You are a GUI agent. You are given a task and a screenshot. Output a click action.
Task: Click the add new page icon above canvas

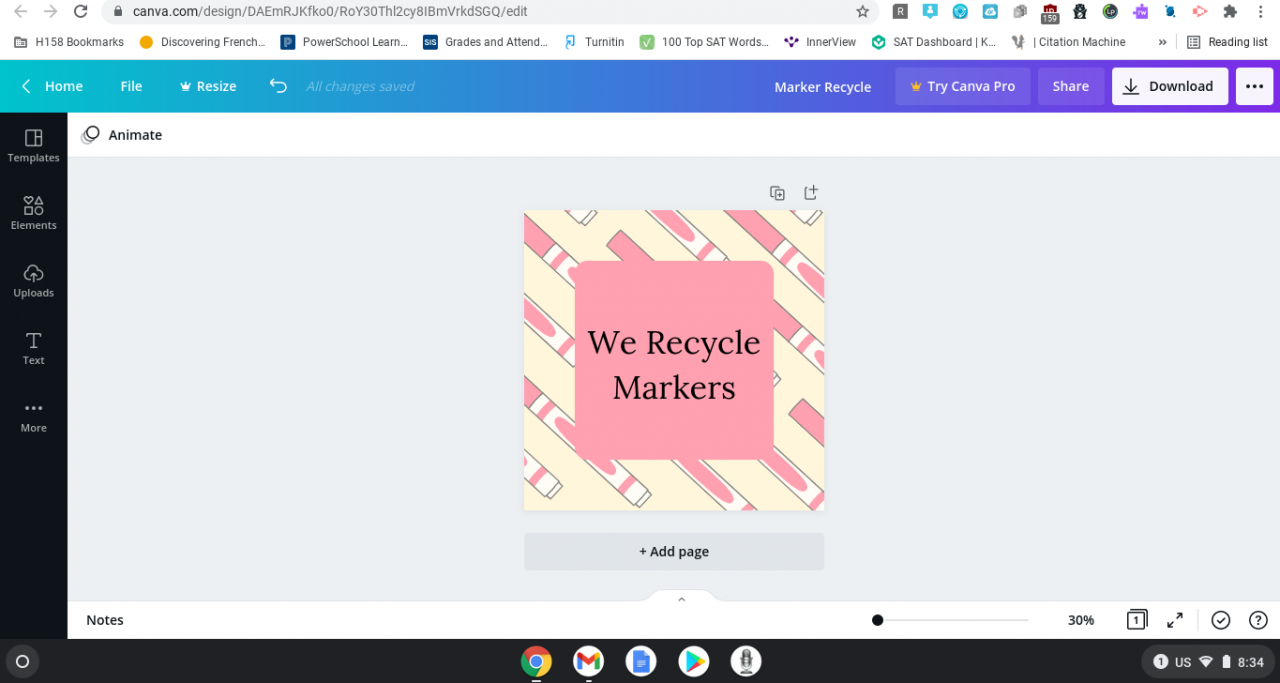click(811, 192)
